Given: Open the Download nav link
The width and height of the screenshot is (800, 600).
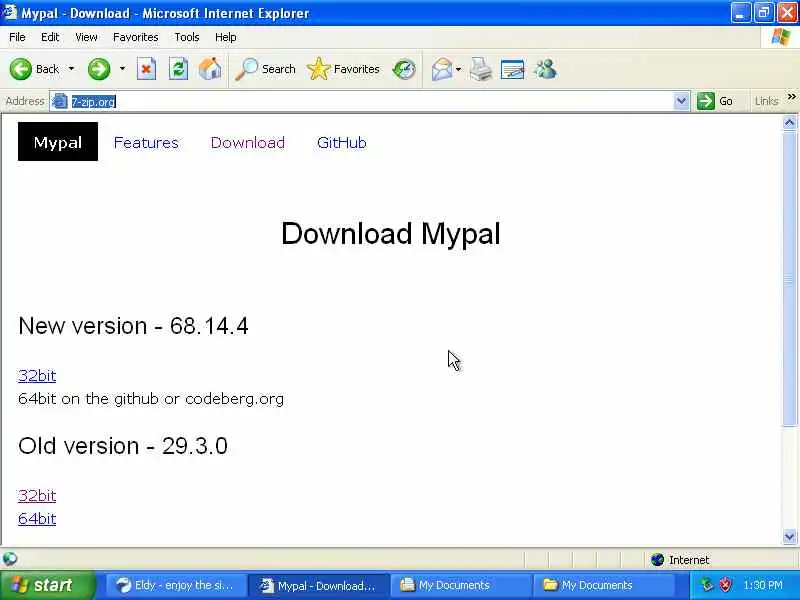Looking at the screenshot, I should (248, 143).
